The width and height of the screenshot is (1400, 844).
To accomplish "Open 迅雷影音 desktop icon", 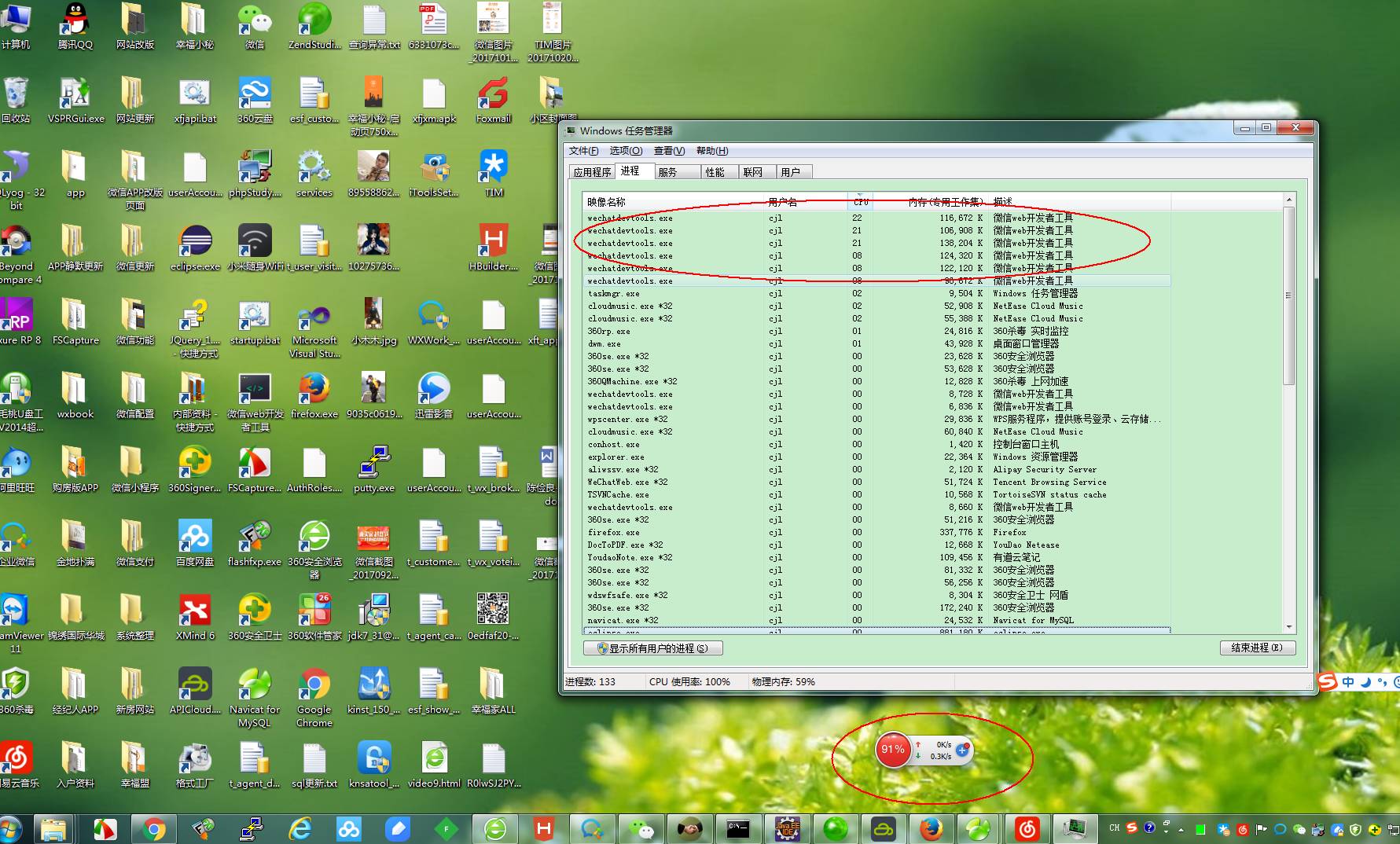I will (x=433, y=396).
